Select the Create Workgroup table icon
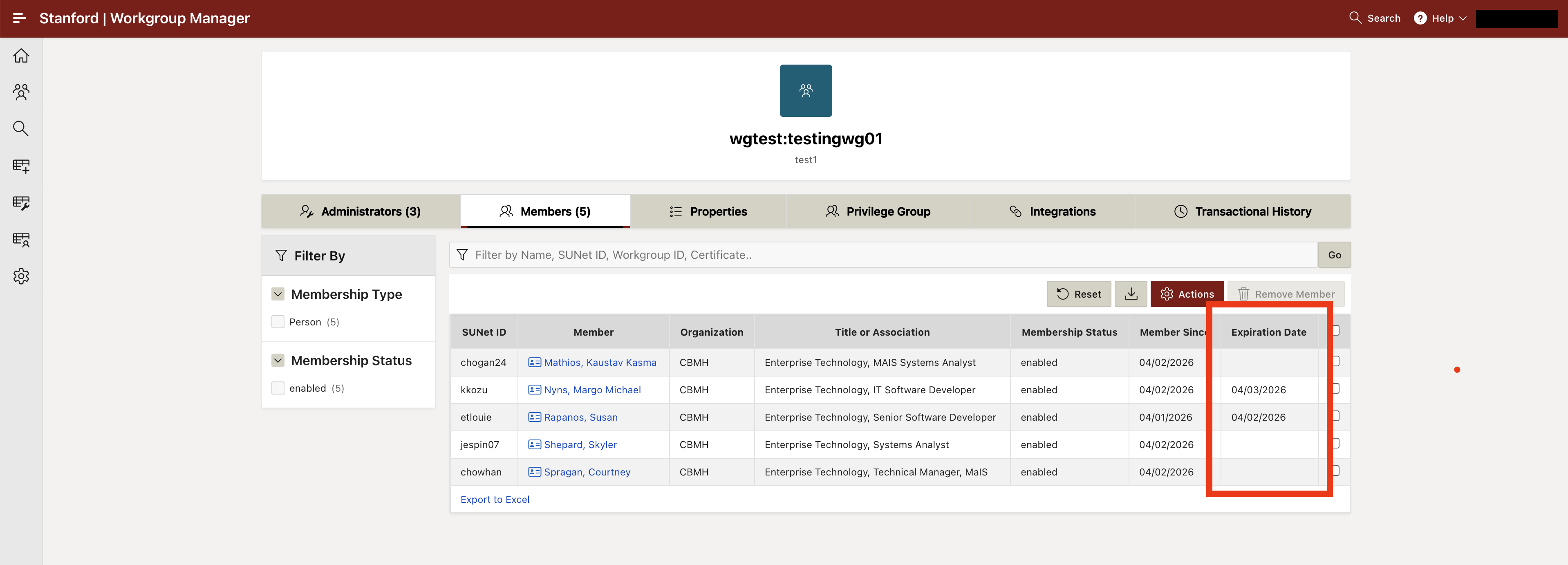 (21, 166)
